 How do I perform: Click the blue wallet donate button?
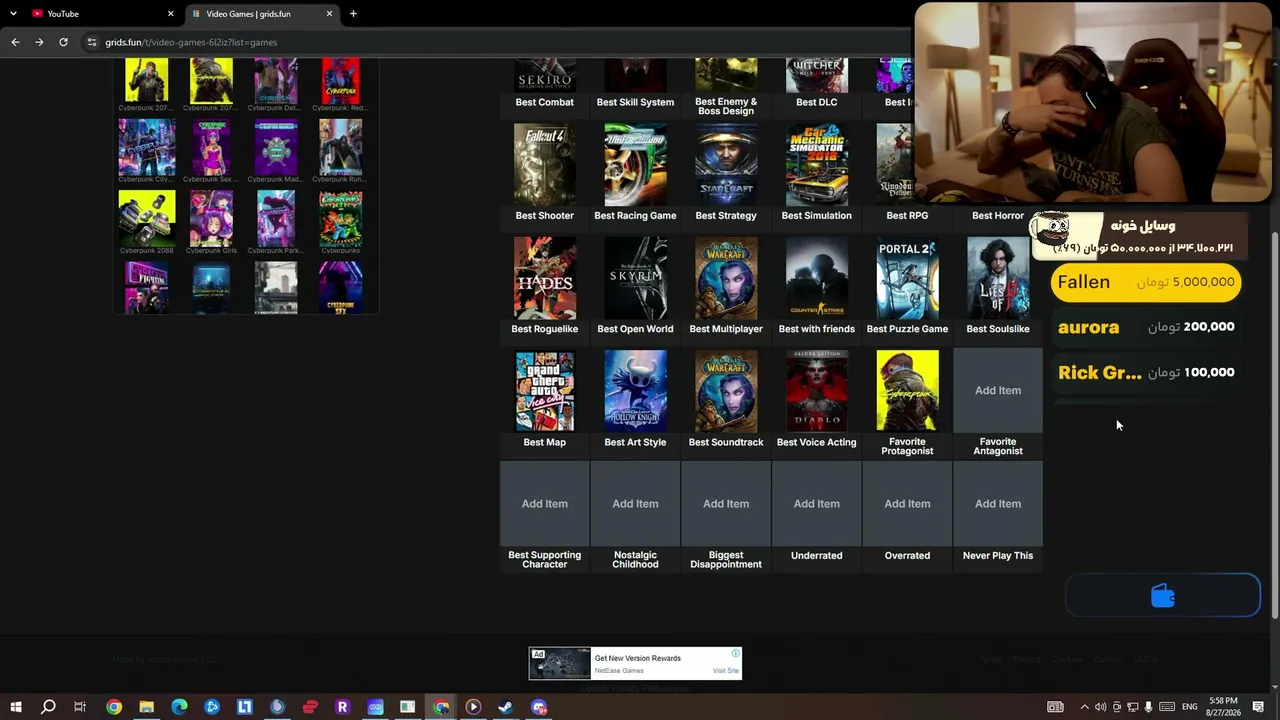click(1163, 596)
